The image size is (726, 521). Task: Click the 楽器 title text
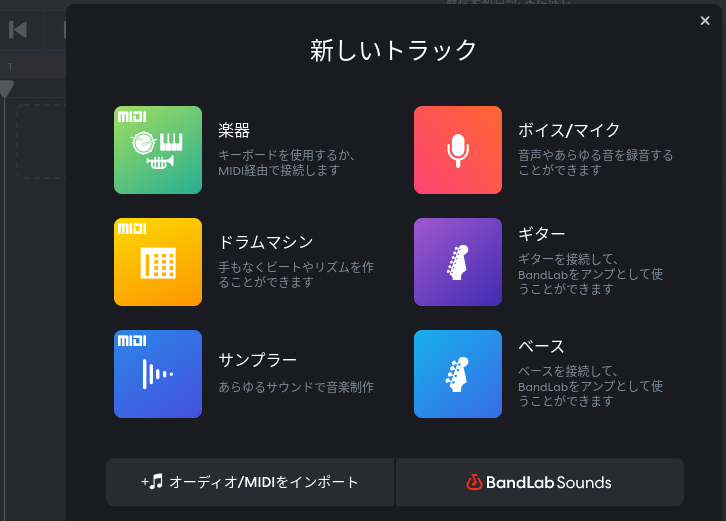[234, 131]
